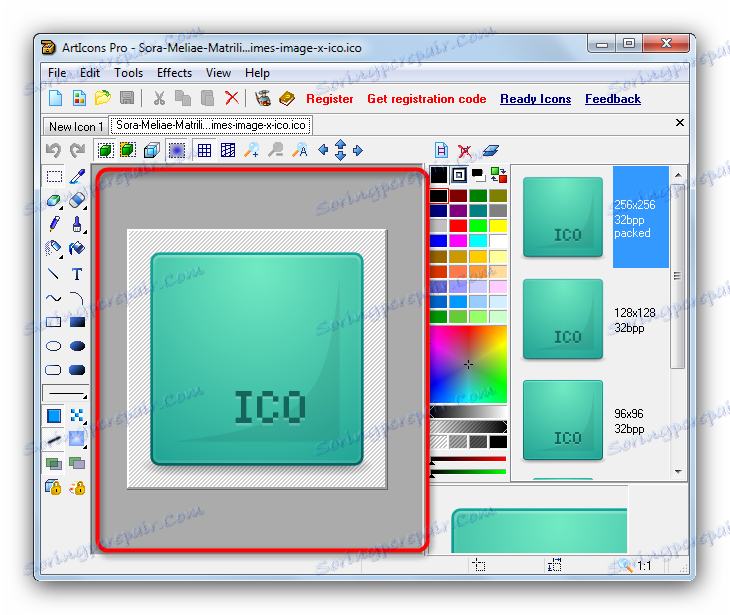Zoom in on the canvas
The height and width of the screenshot is (615, 730).
pyautogui.click(x=252, y=150)
